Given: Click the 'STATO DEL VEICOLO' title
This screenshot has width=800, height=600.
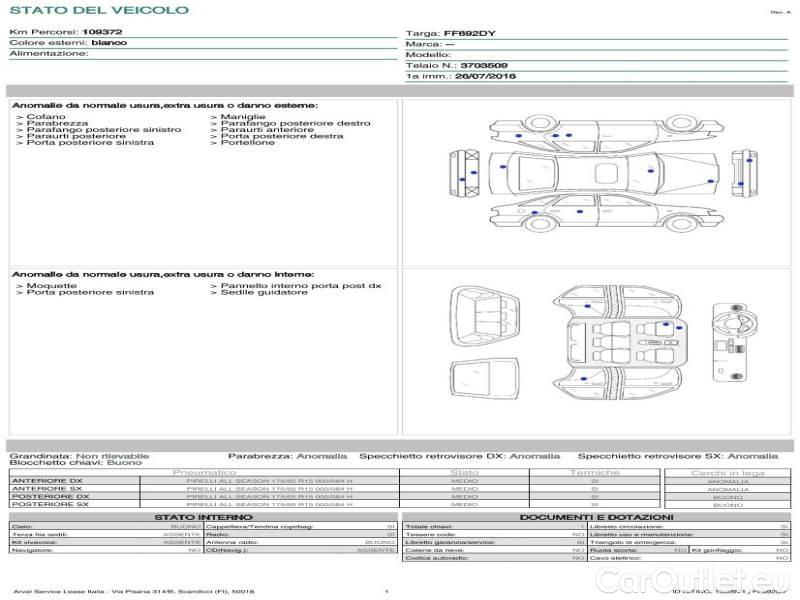Looking at the screenshot, I should (x=99, y=10).
